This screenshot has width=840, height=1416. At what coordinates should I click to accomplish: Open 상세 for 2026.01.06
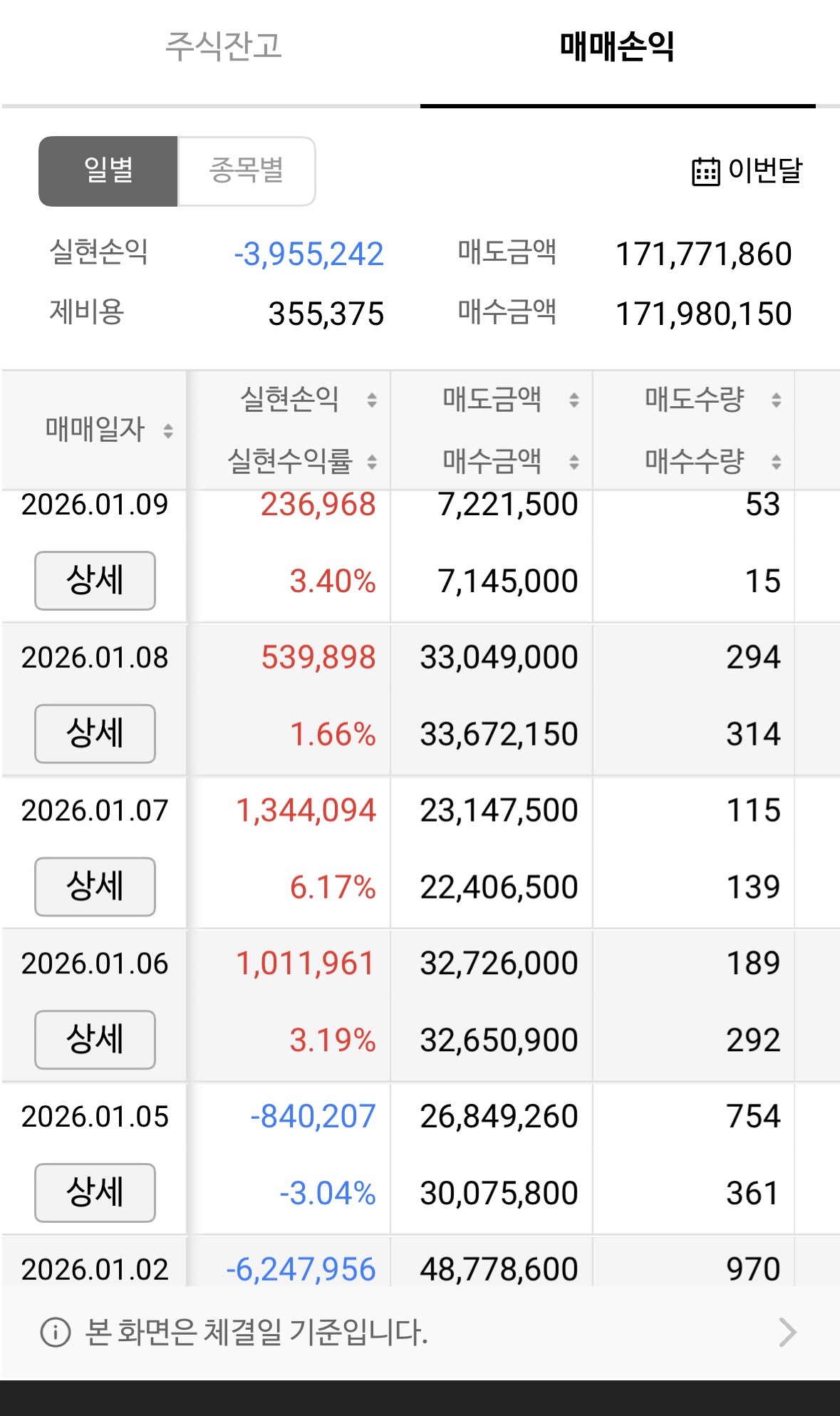pyautogui.click(x=95, y=1039)
